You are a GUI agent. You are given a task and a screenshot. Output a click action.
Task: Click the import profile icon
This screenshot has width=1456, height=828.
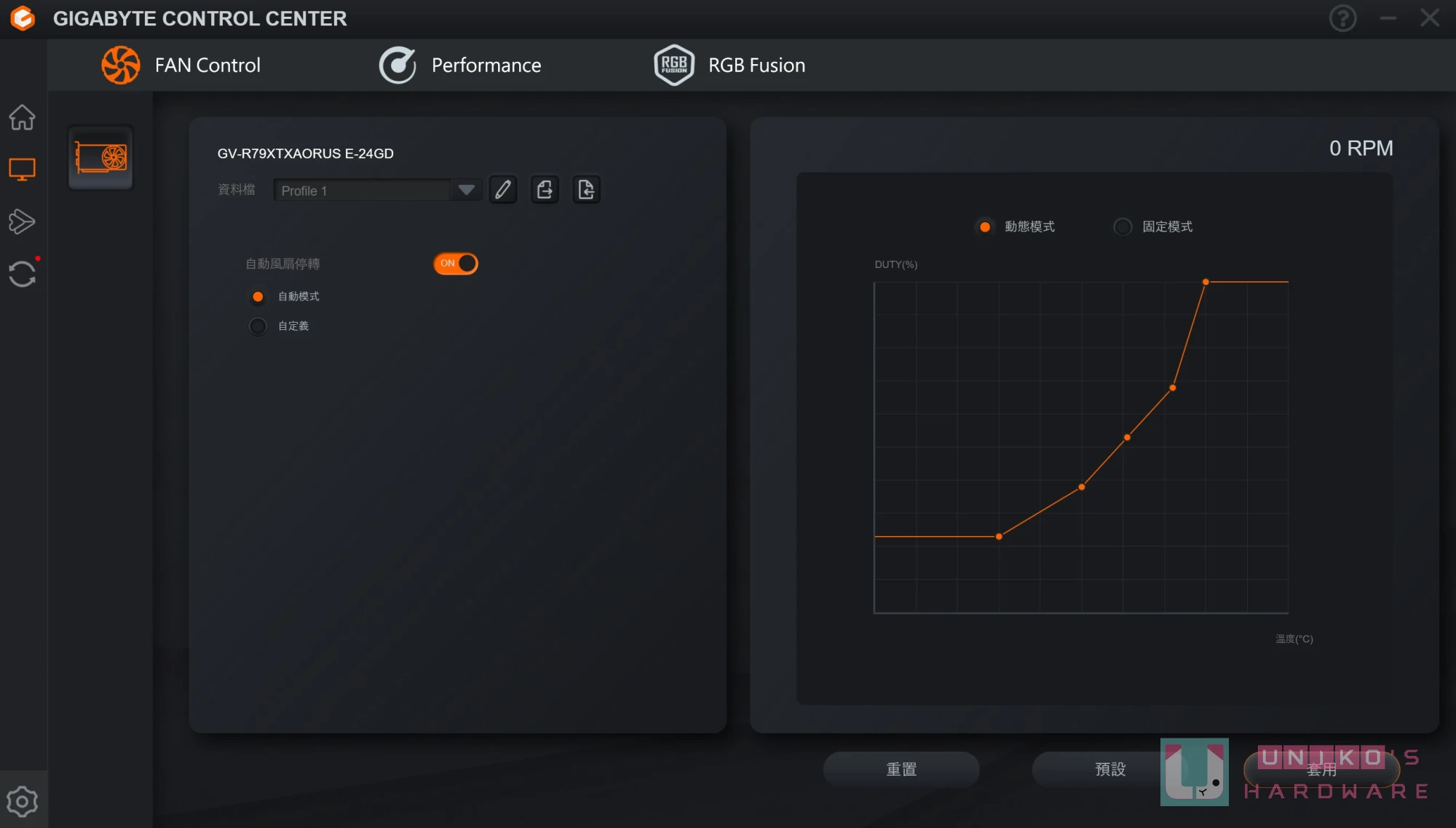coord(586,189)
